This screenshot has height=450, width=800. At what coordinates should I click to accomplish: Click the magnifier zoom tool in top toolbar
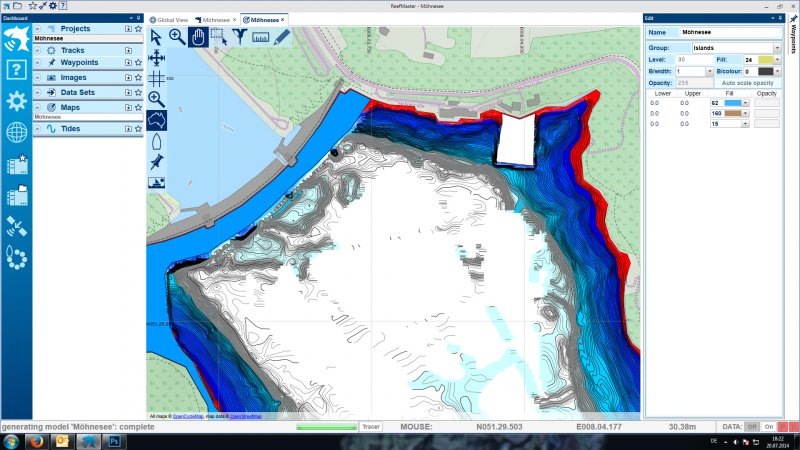(177, 37)
